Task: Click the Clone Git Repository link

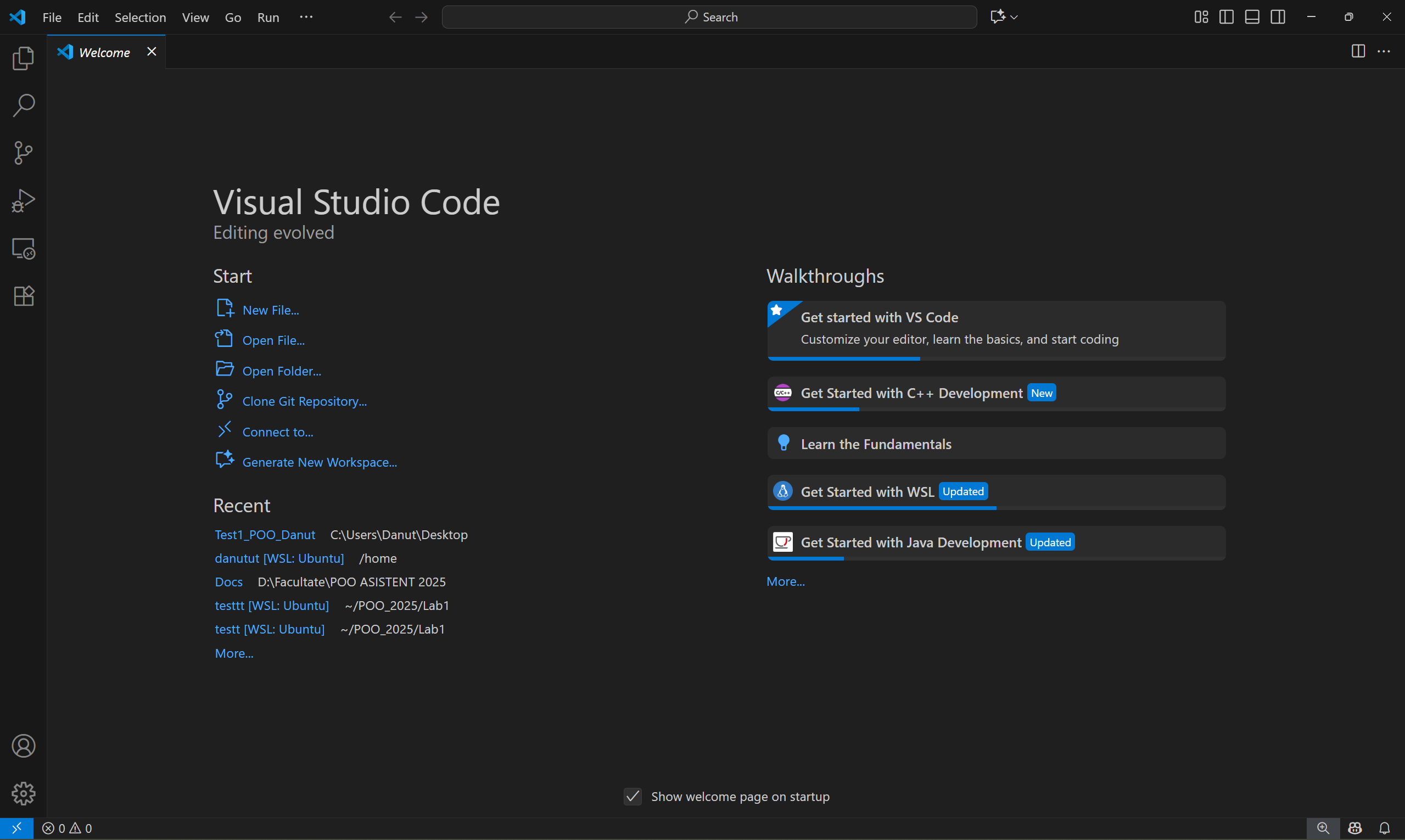Action: tap(304, 401)
